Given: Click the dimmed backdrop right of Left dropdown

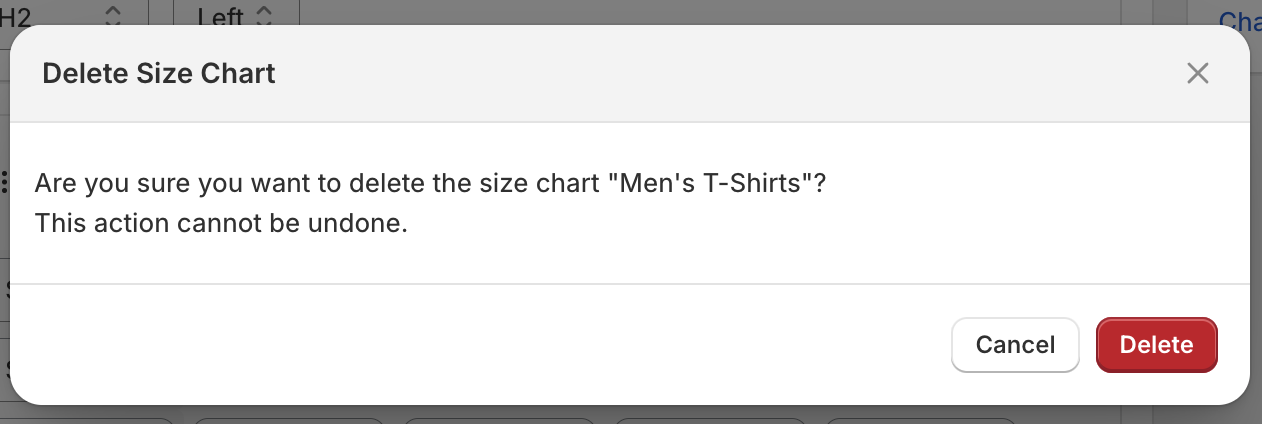Looking at the screenshot, I should click(700, 12).
